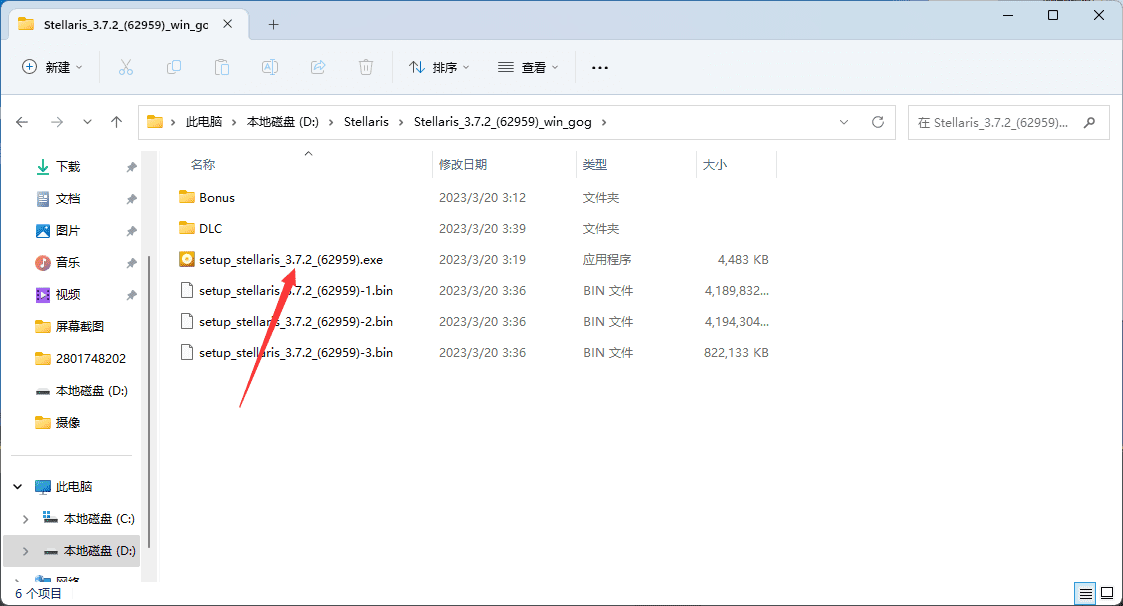Click the navigation pane scrollbar
1123x606 pixels.
(148, 401)
